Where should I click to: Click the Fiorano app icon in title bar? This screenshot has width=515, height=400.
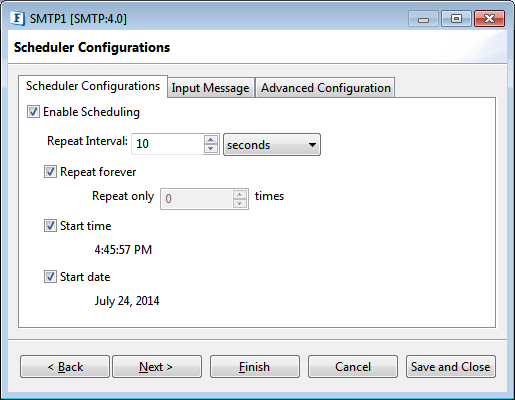click(x=17, y=18)
